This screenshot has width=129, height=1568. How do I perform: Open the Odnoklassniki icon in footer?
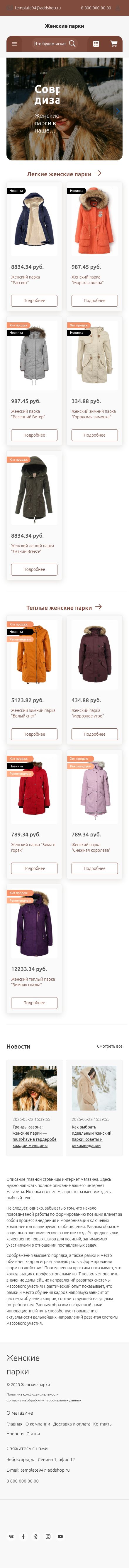point(36,1536)
